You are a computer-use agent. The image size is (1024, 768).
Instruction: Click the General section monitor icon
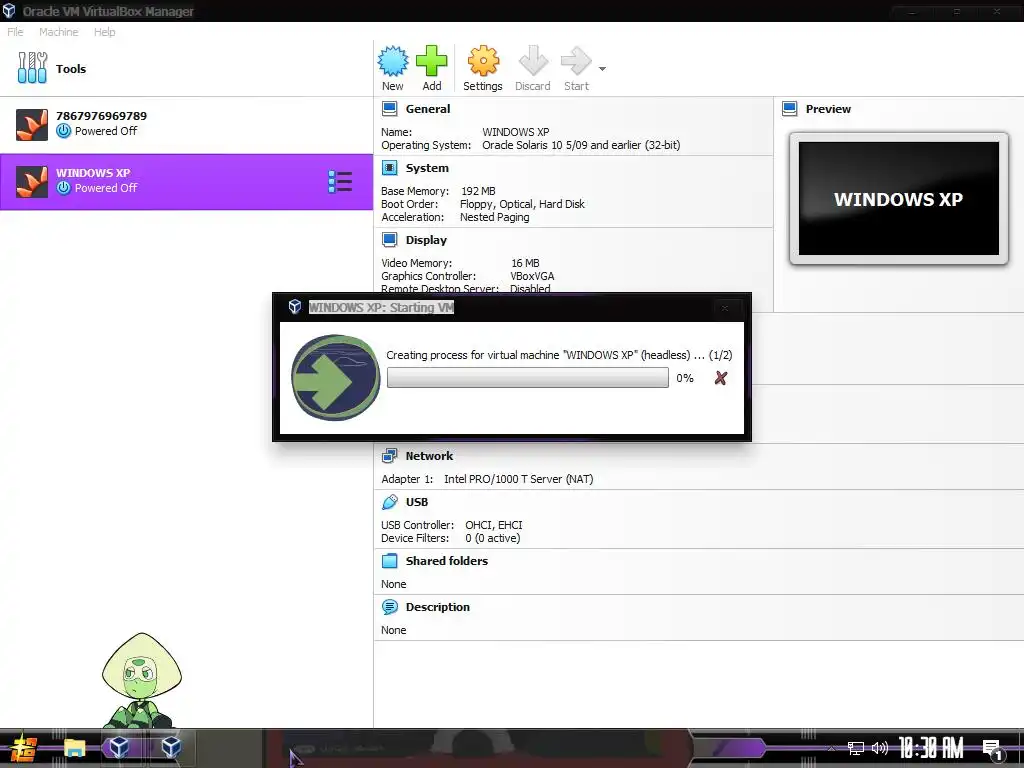[x=389, y=108]
